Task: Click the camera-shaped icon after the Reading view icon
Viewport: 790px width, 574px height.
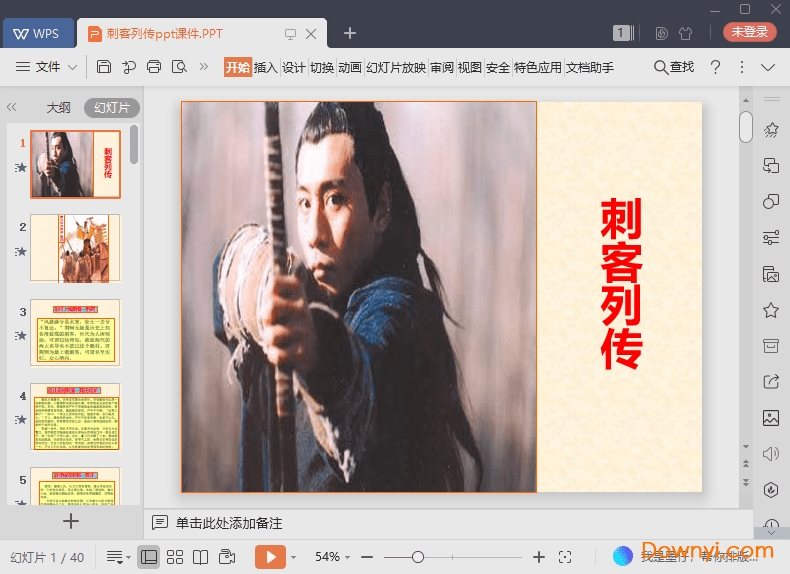Action: point(227,557)
